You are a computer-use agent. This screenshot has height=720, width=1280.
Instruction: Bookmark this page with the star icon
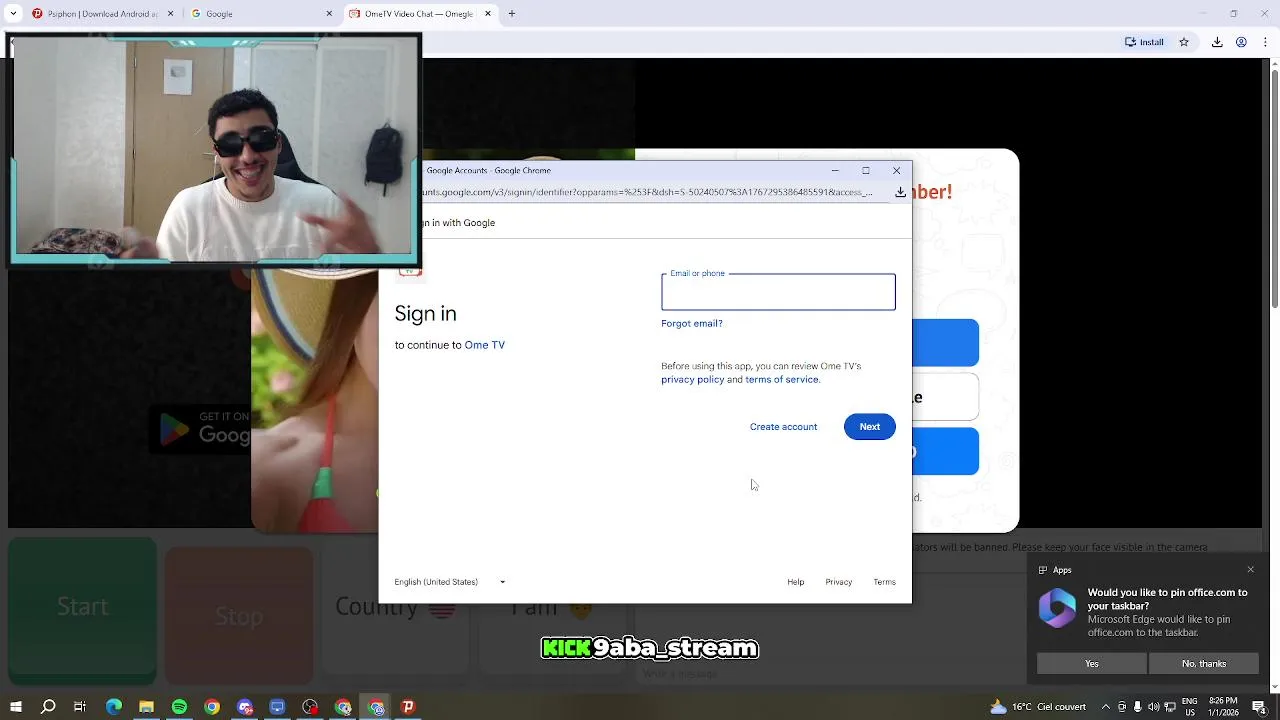pyautogui.click(x=1184, y=42)
